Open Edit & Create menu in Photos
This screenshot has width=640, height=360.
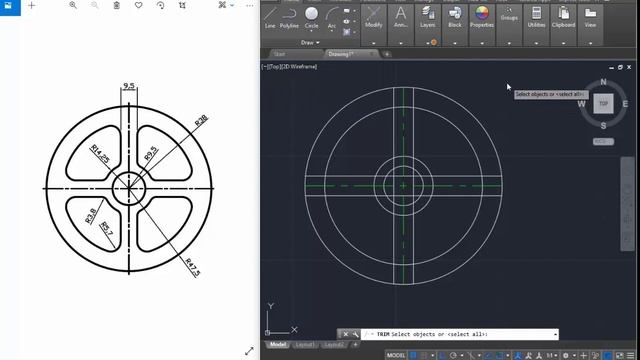pyautogui.click(x=226, y=5)
